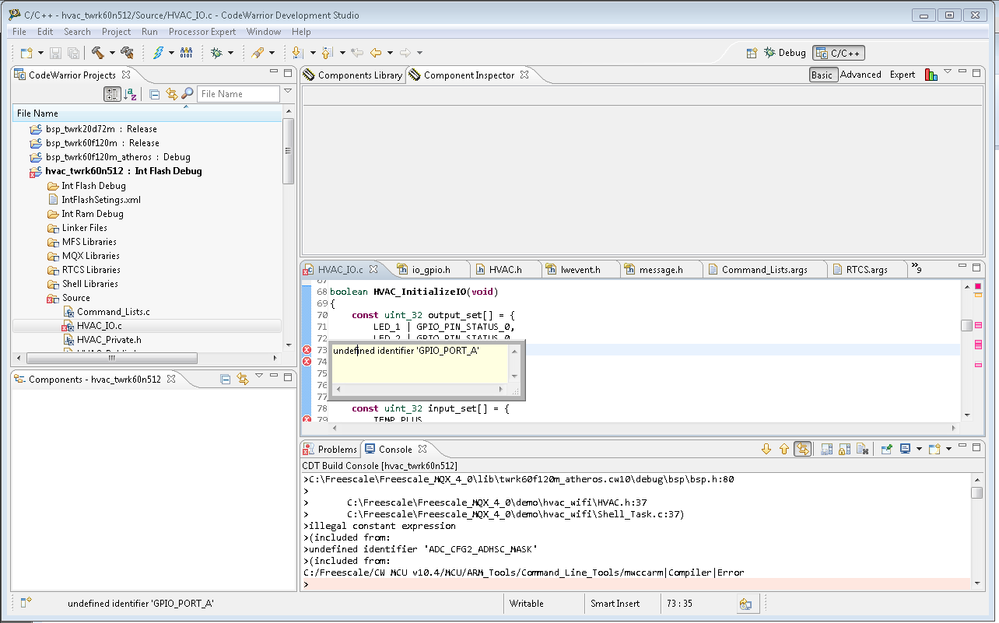Enable Expert view mode

click(x=902, y=75)
